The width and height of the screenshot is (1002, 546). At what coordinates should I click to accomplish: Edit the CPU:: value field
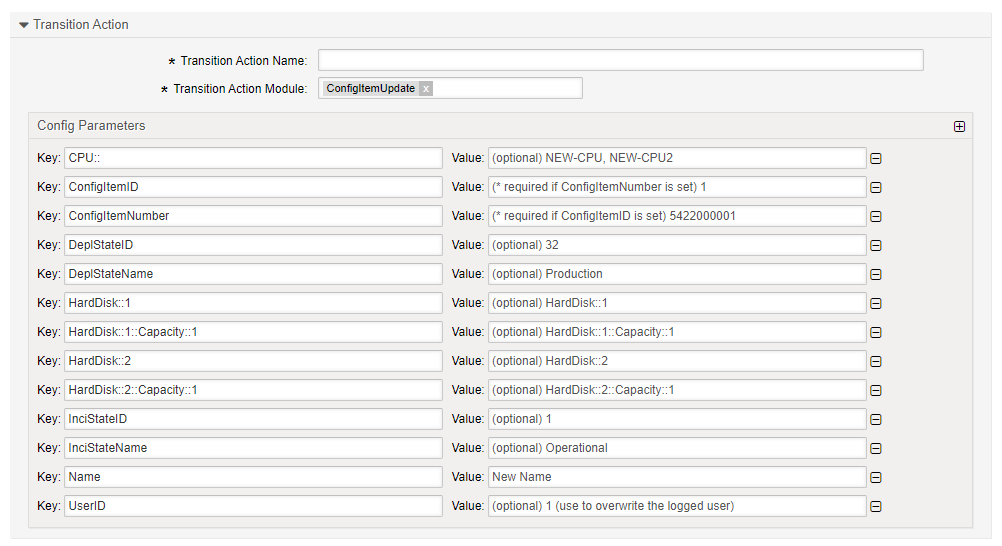[677, 158]
